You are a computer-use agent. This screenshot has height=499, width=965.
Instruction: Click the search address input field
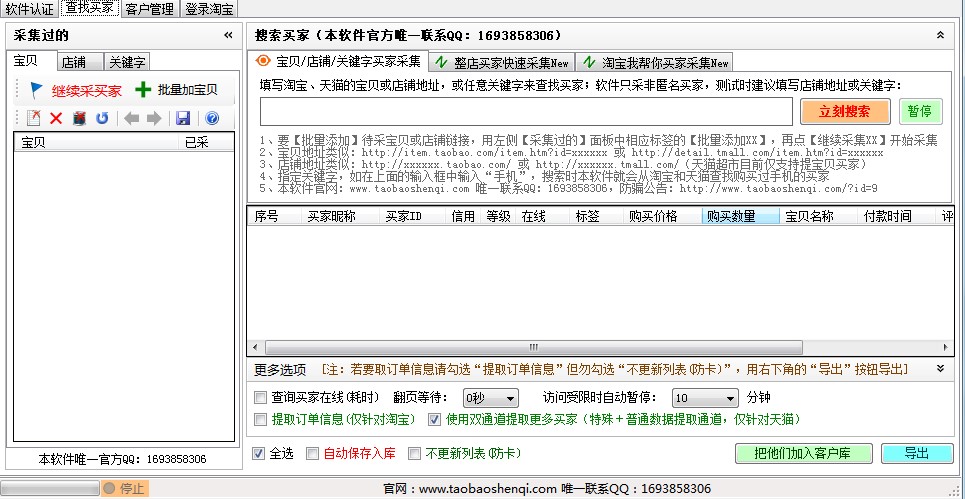pyautogui.click(x=526, y=111)
